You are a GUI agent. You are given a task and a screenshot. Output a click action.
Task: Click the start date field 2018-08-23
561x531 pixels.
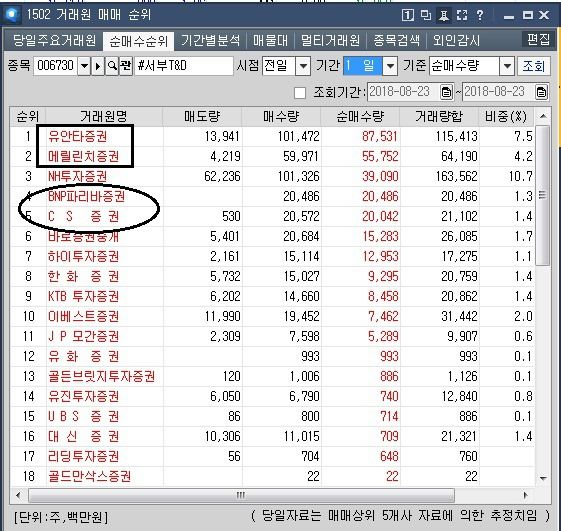tap(404, 92)
